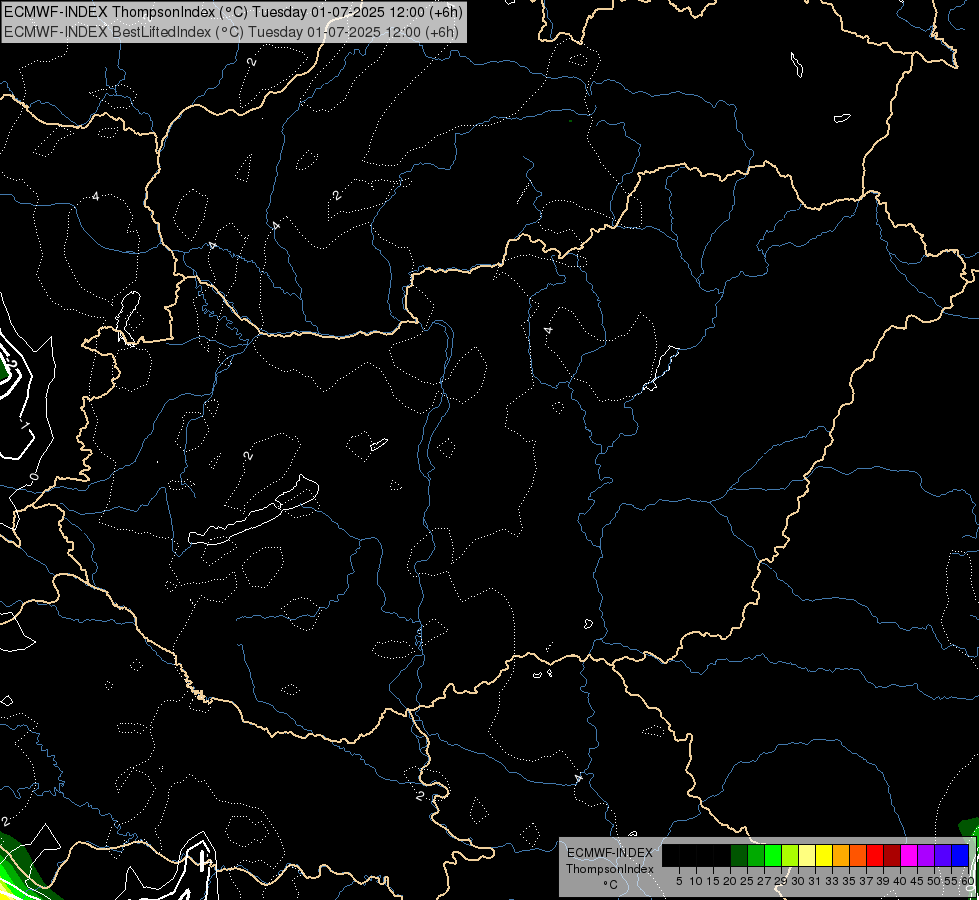Click the legend tick label 5

pos(679,881)
